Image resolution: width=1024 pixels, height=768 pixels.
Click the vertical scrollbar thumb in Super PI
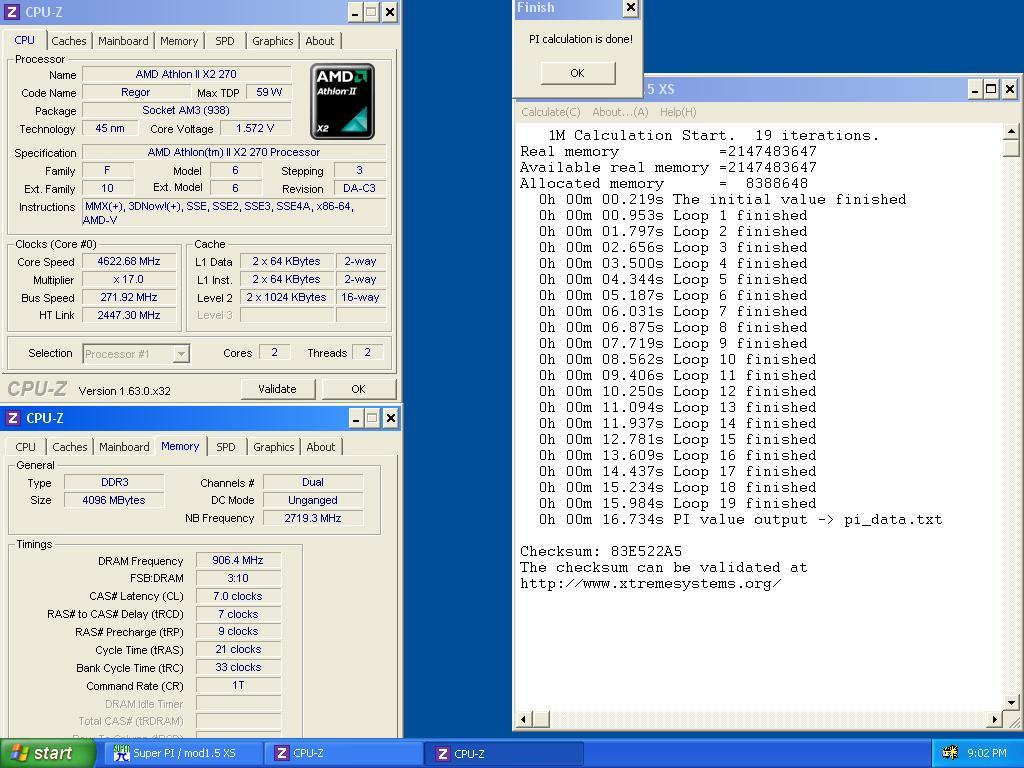point(1011,149)
